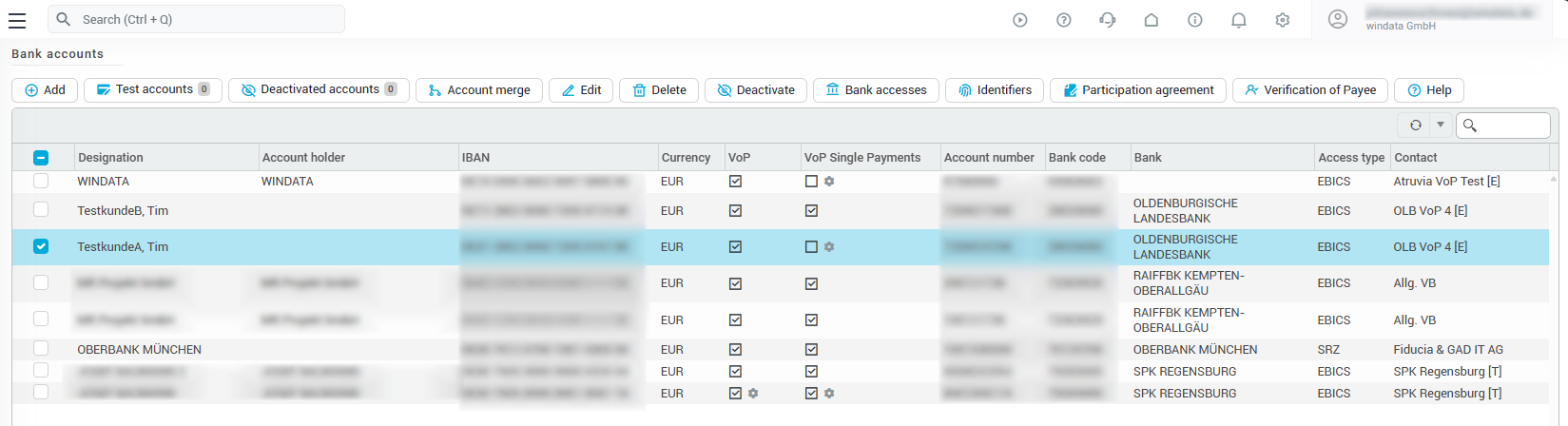Click the headset support icon
This screenshot has height=426, width=1568.
[1108, 20]
